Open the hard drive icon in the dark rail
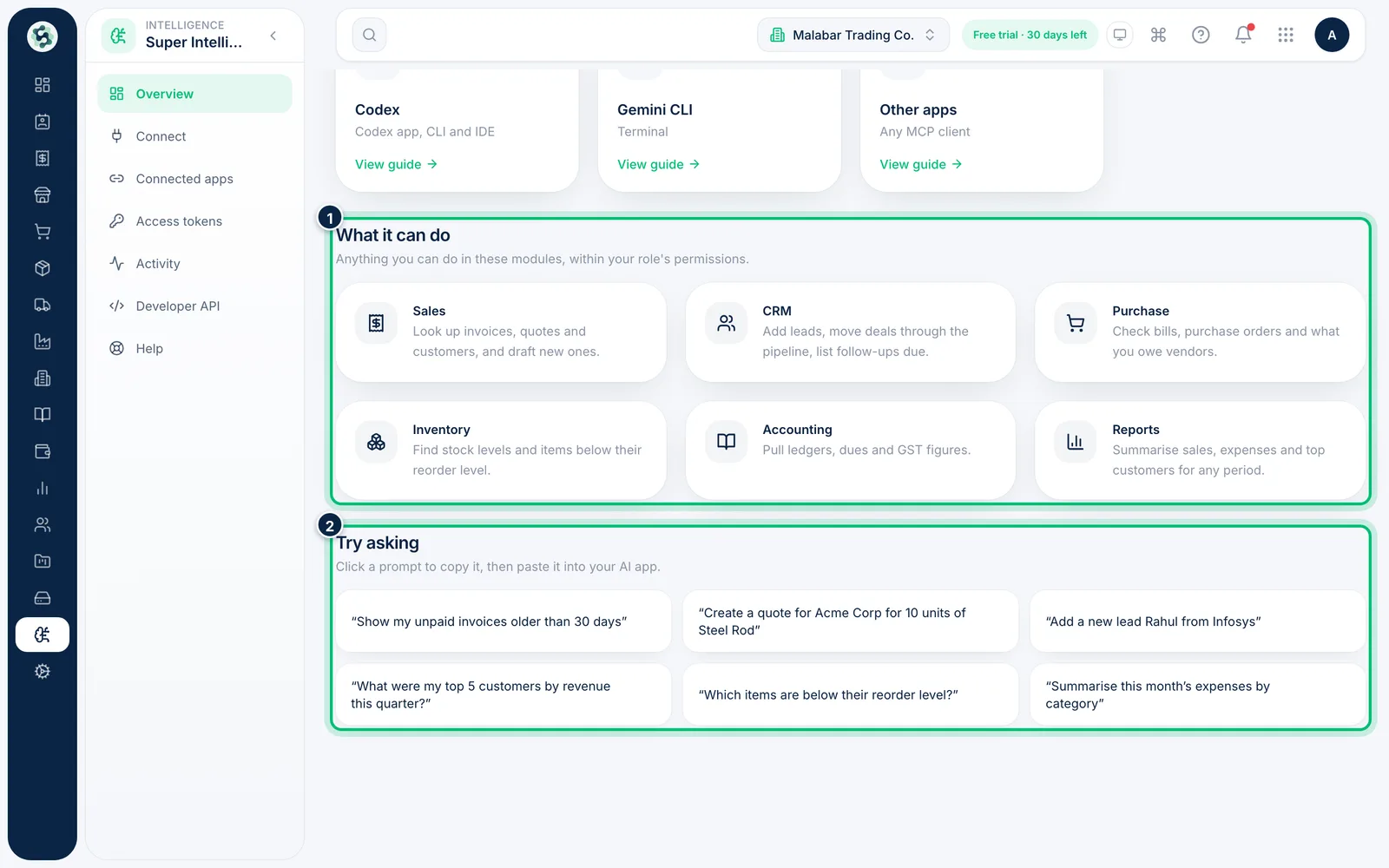This screenshot has width=1389, height=868. (42, 598)
